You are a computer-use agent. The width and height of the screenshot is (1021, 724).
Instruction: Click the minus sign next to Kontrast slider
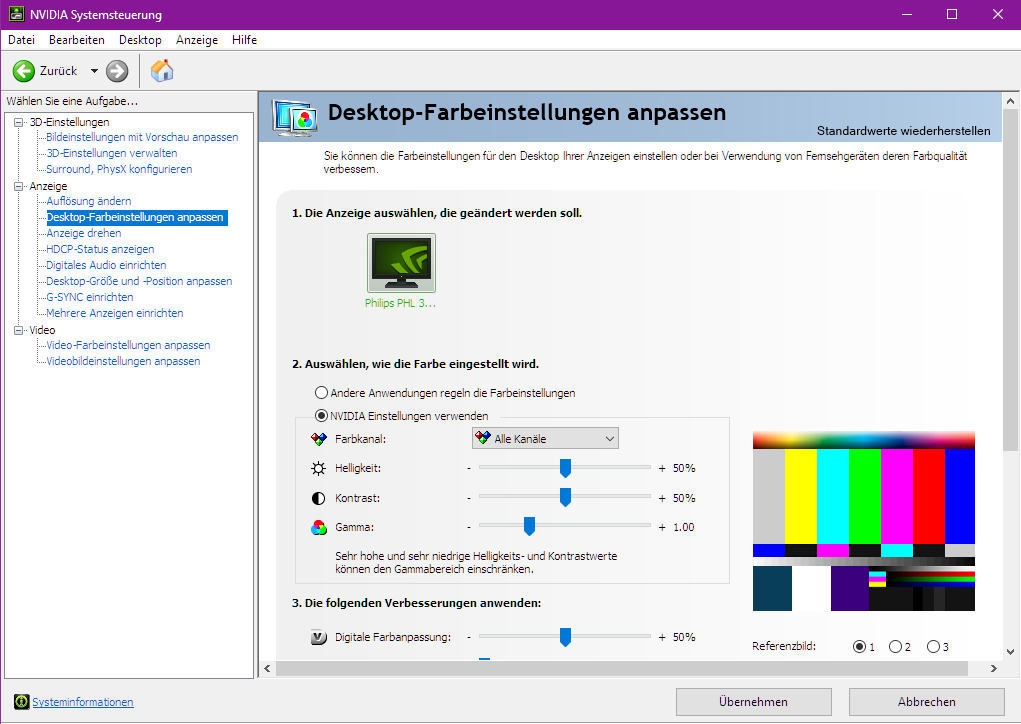click(469, 498)
